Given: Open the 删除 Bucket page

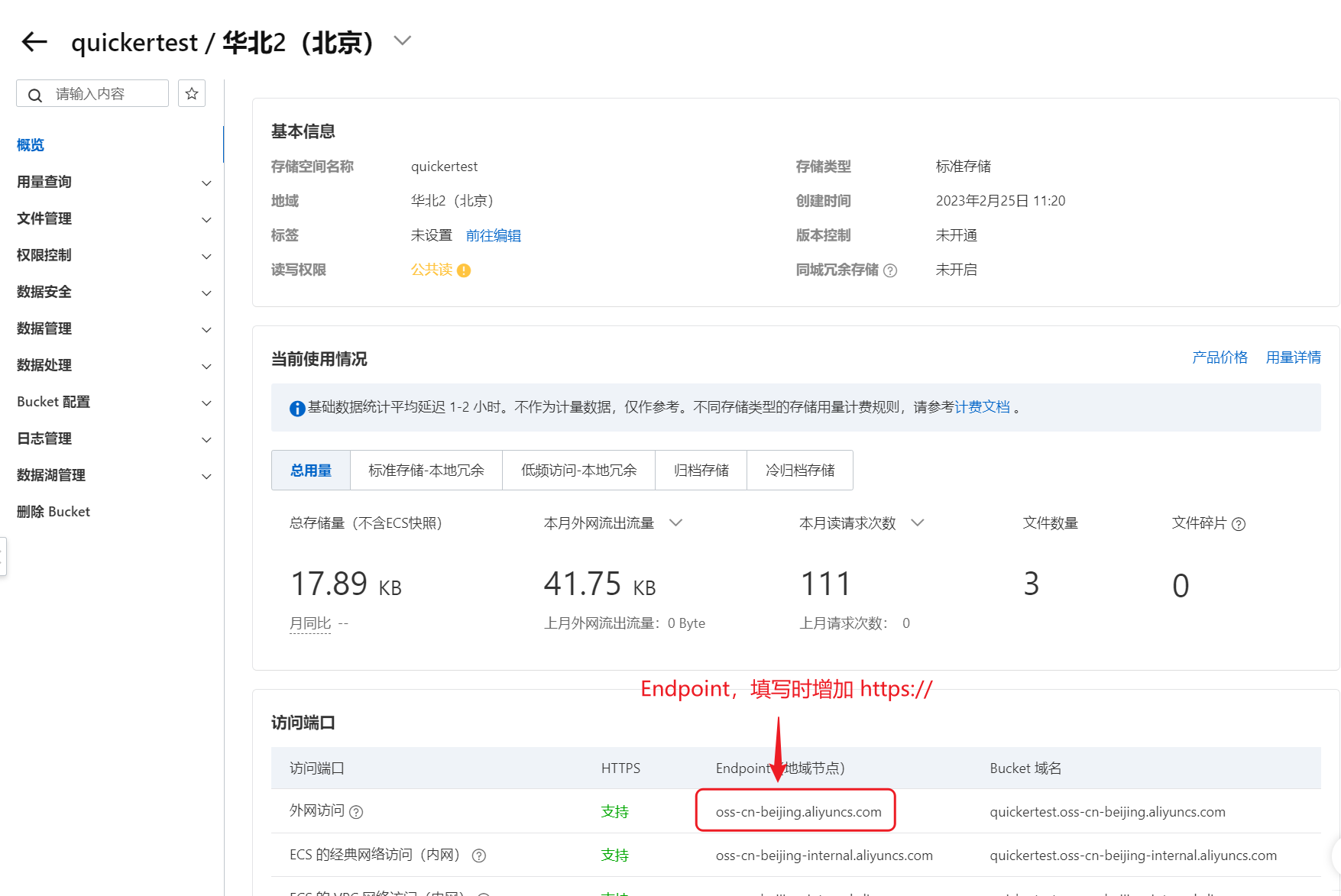Looking at the screenshot, I should (x=53, y=512).
